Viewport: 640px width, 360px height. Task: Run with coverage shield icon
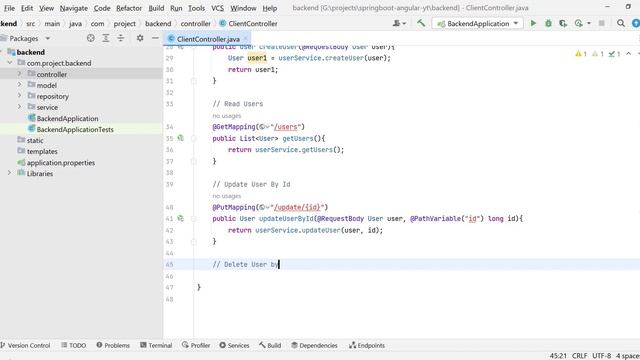tap(563, 24)
